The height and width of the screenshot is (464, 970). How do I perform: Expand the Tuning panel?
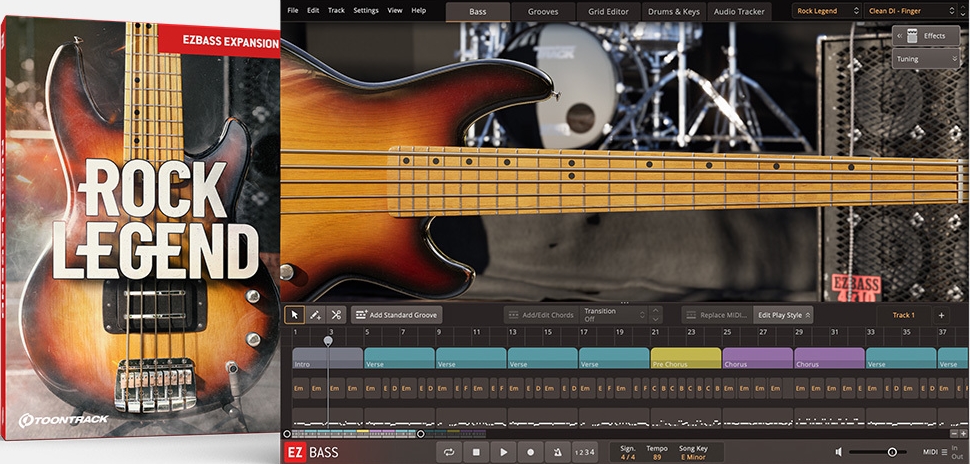click(x=926, y=59)
